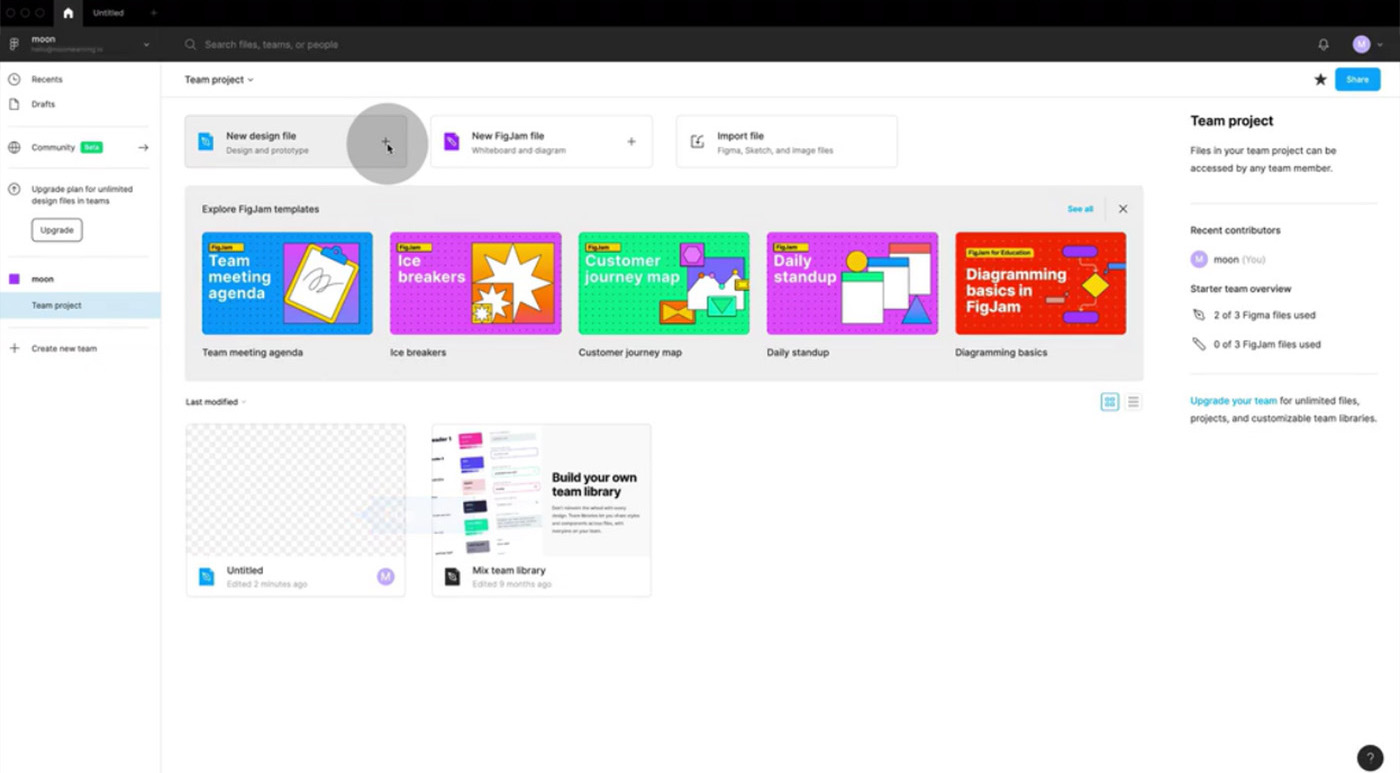Click the Starter team overview heading

coord(1240,289)
